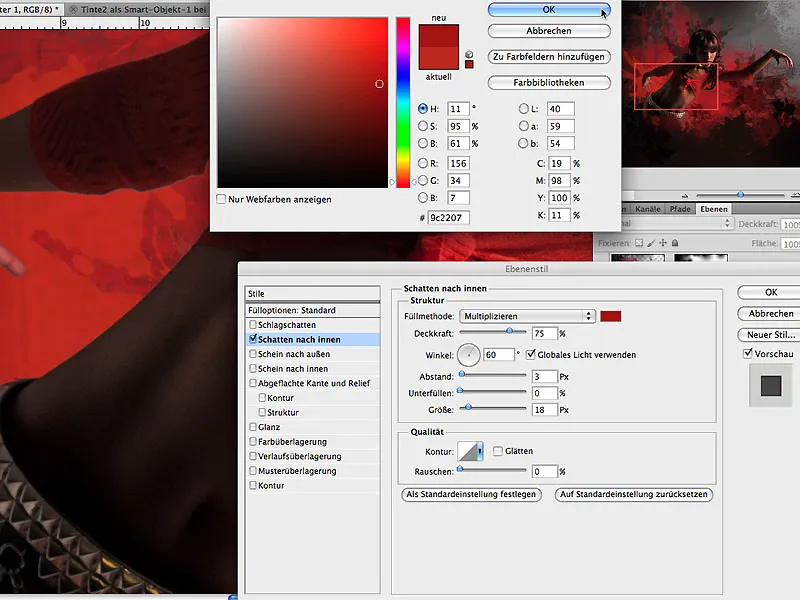Select the R red radio button
This screenshot has width=800, height=600.
click(x=422, y=163)
